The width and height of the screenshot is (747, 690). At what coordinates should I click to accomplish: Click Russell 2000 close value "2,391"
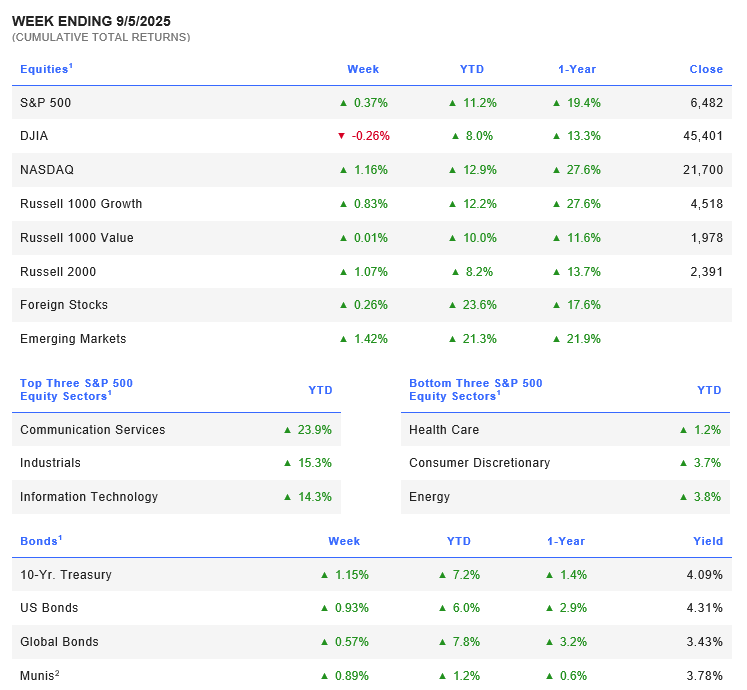tap(707, 272)
